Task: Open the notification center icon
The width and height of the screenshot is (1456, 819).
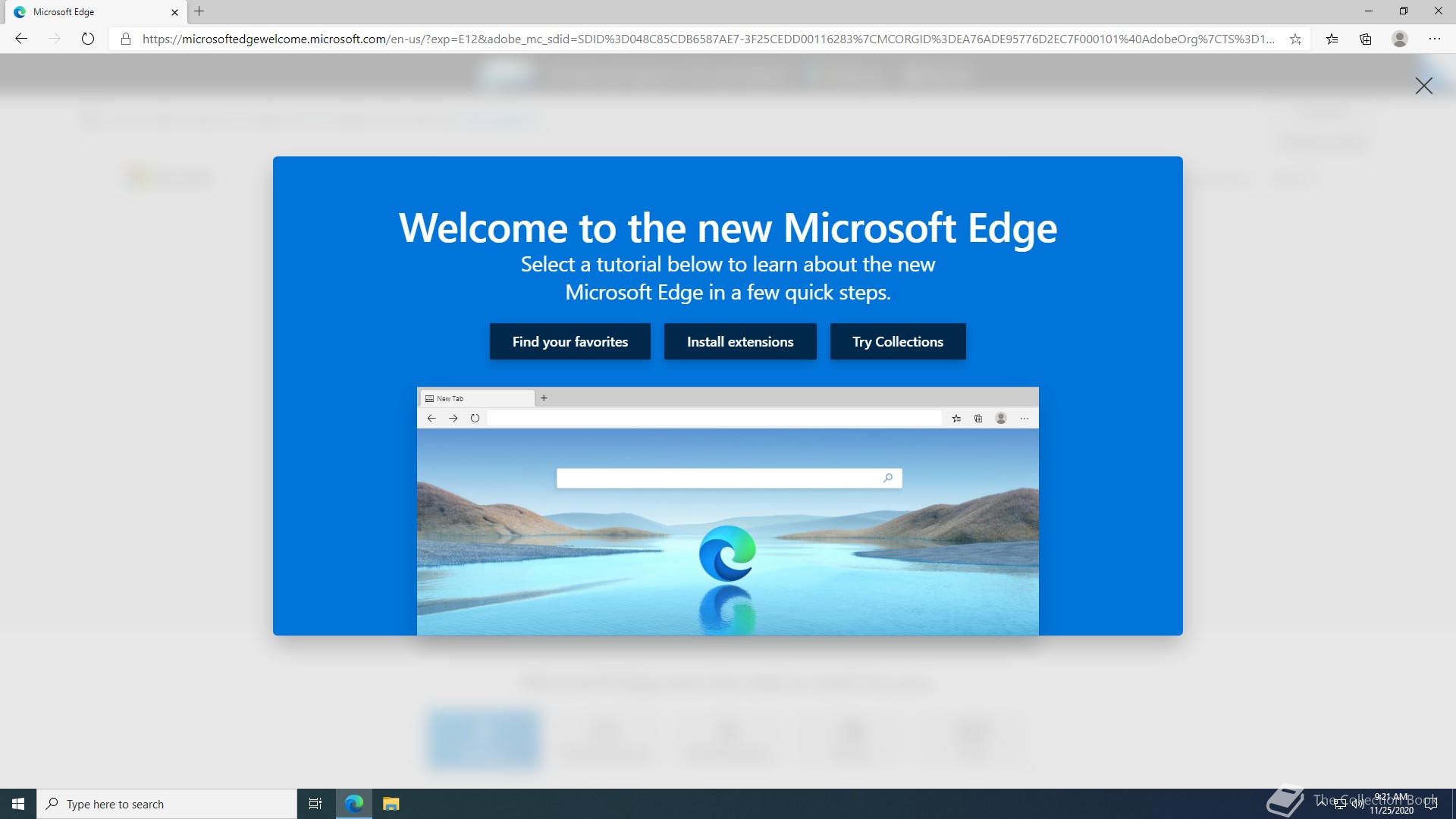Action: [x=1431, y=804]
